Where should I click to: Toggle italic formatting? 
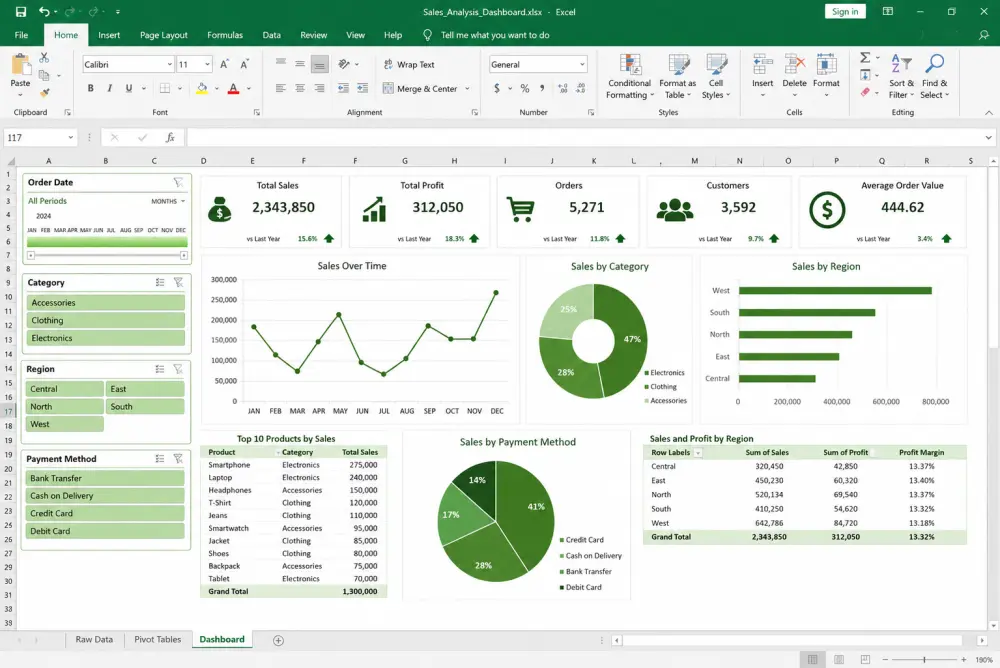tap(110, 88)
